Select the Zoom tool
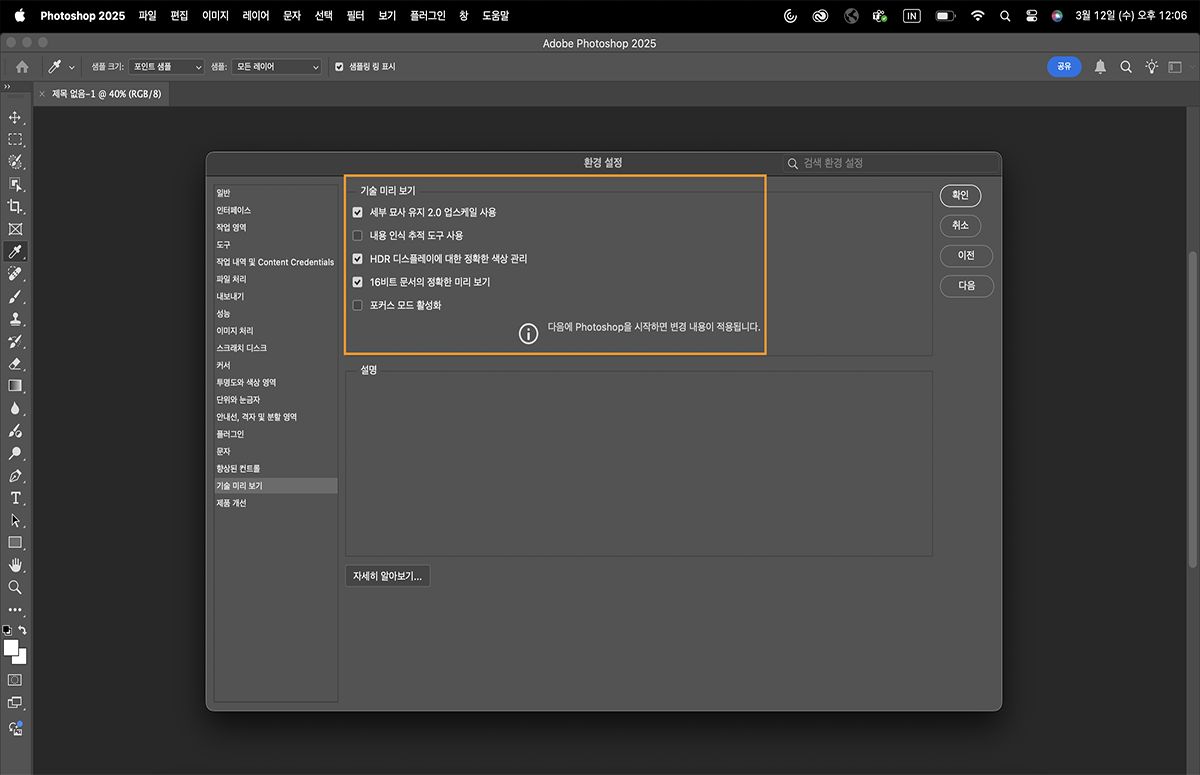1200x775 pixels. 15,588
